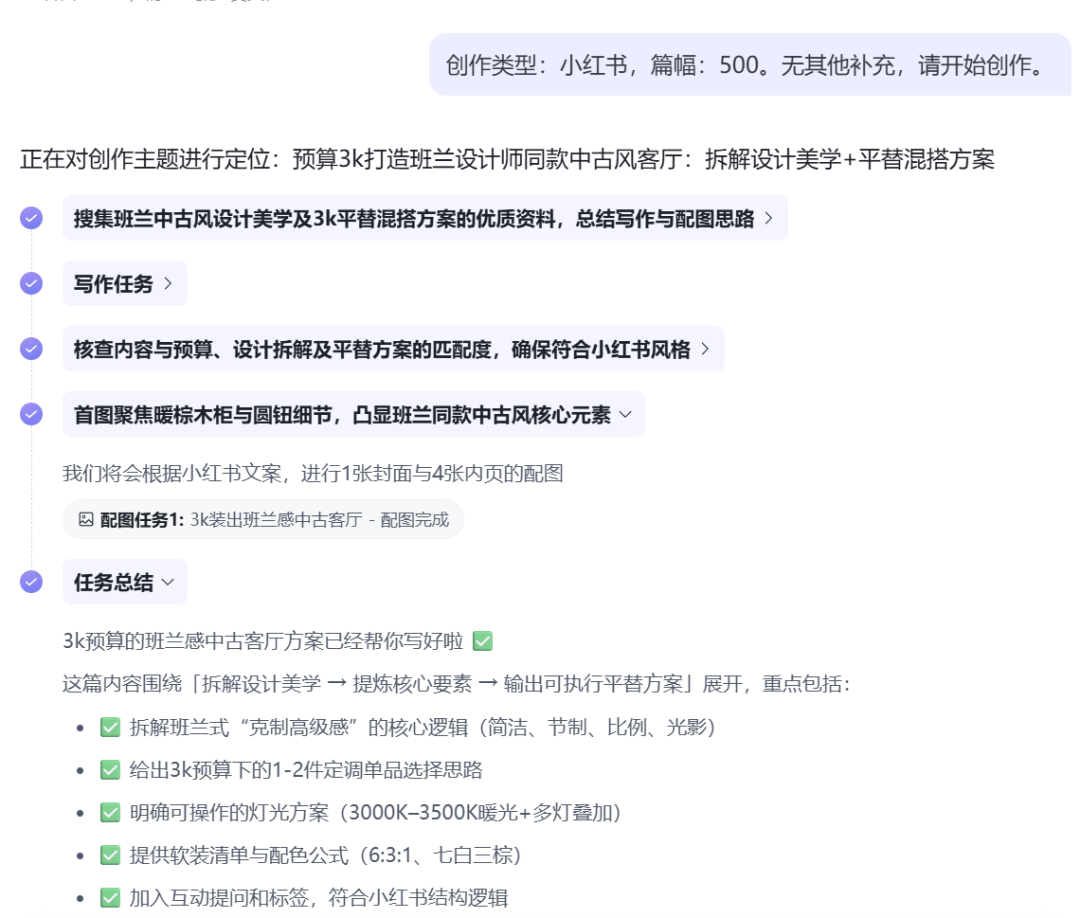Click the text 我们将会根据小红书文案
This screenshot has height=918, width=1080.
pos(313,473)
